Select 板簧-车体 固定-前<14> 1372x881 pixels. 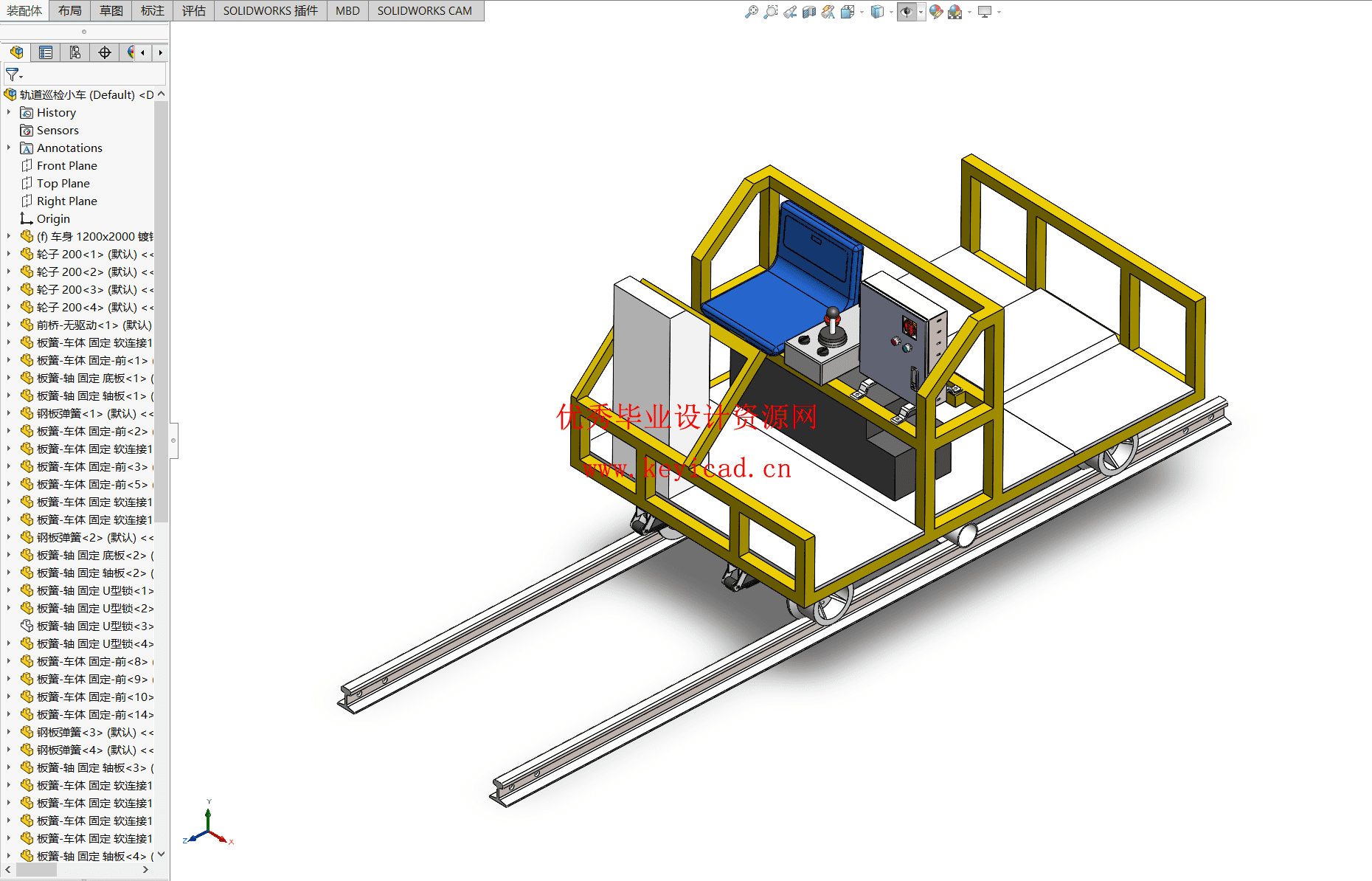click(x=87, y=714)
